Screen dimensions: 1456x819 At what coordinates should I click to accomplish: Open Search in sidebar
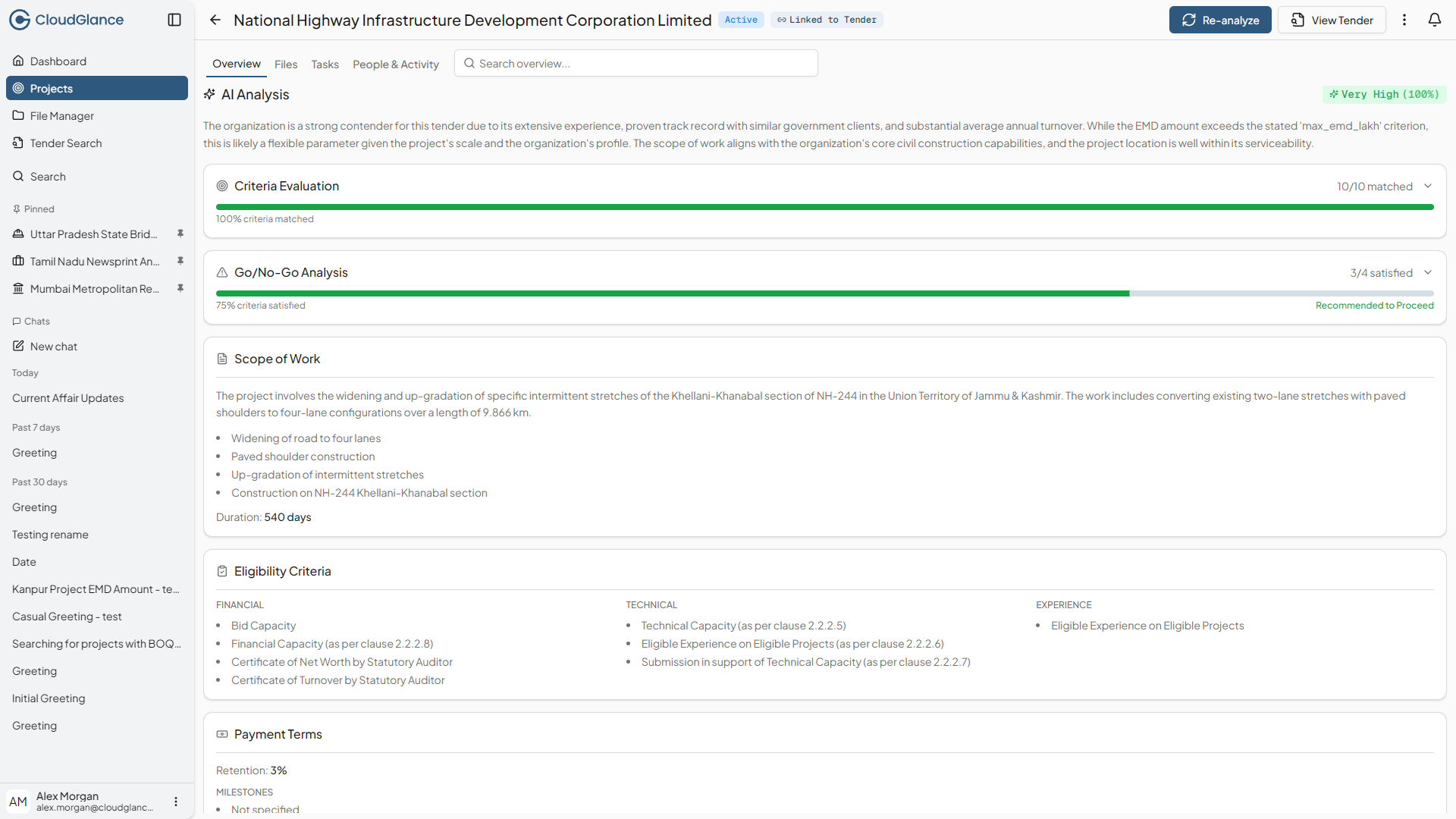coord(97,176)
